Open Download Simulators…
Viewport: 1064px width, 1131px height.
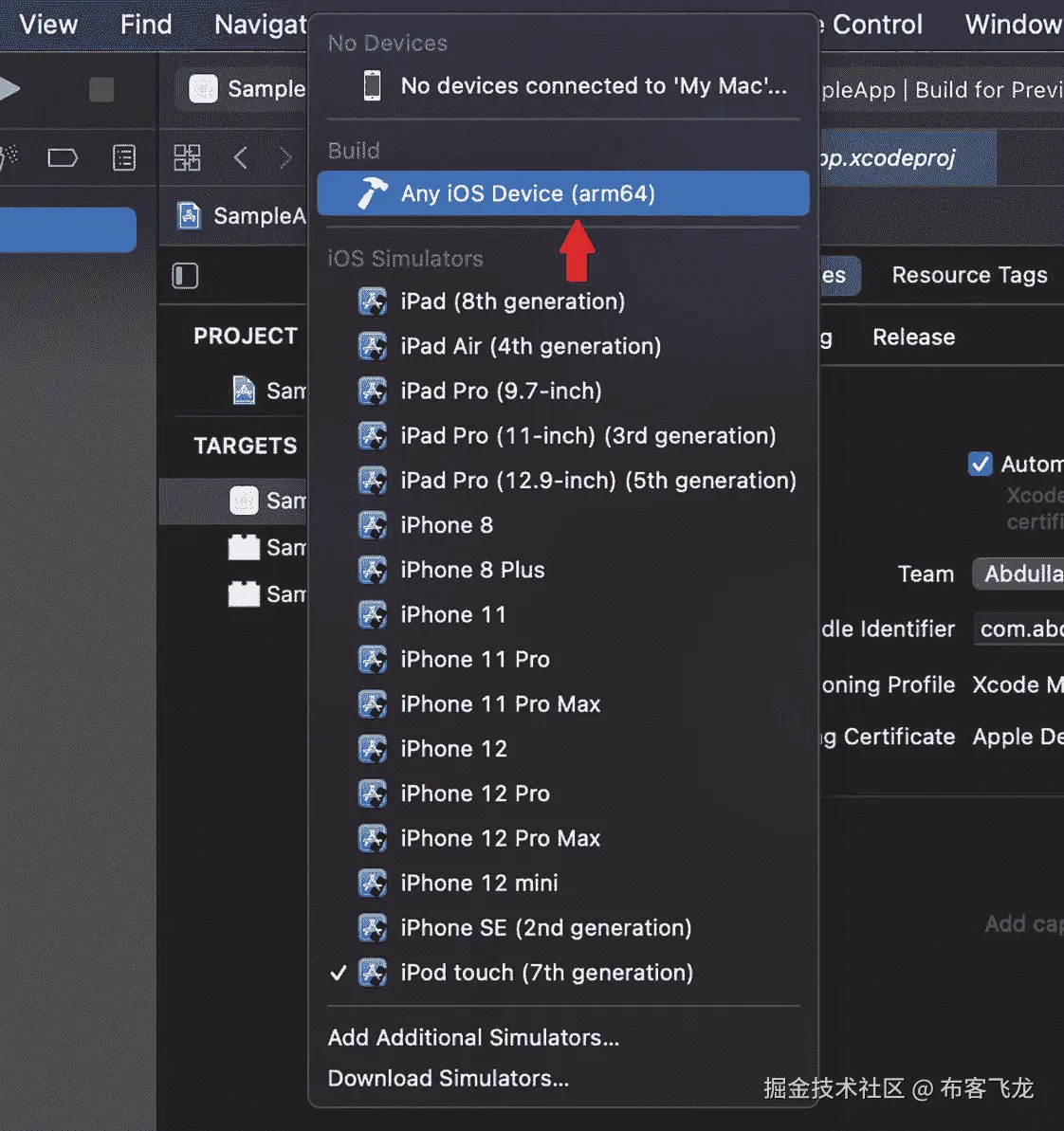coord(448,1078)
